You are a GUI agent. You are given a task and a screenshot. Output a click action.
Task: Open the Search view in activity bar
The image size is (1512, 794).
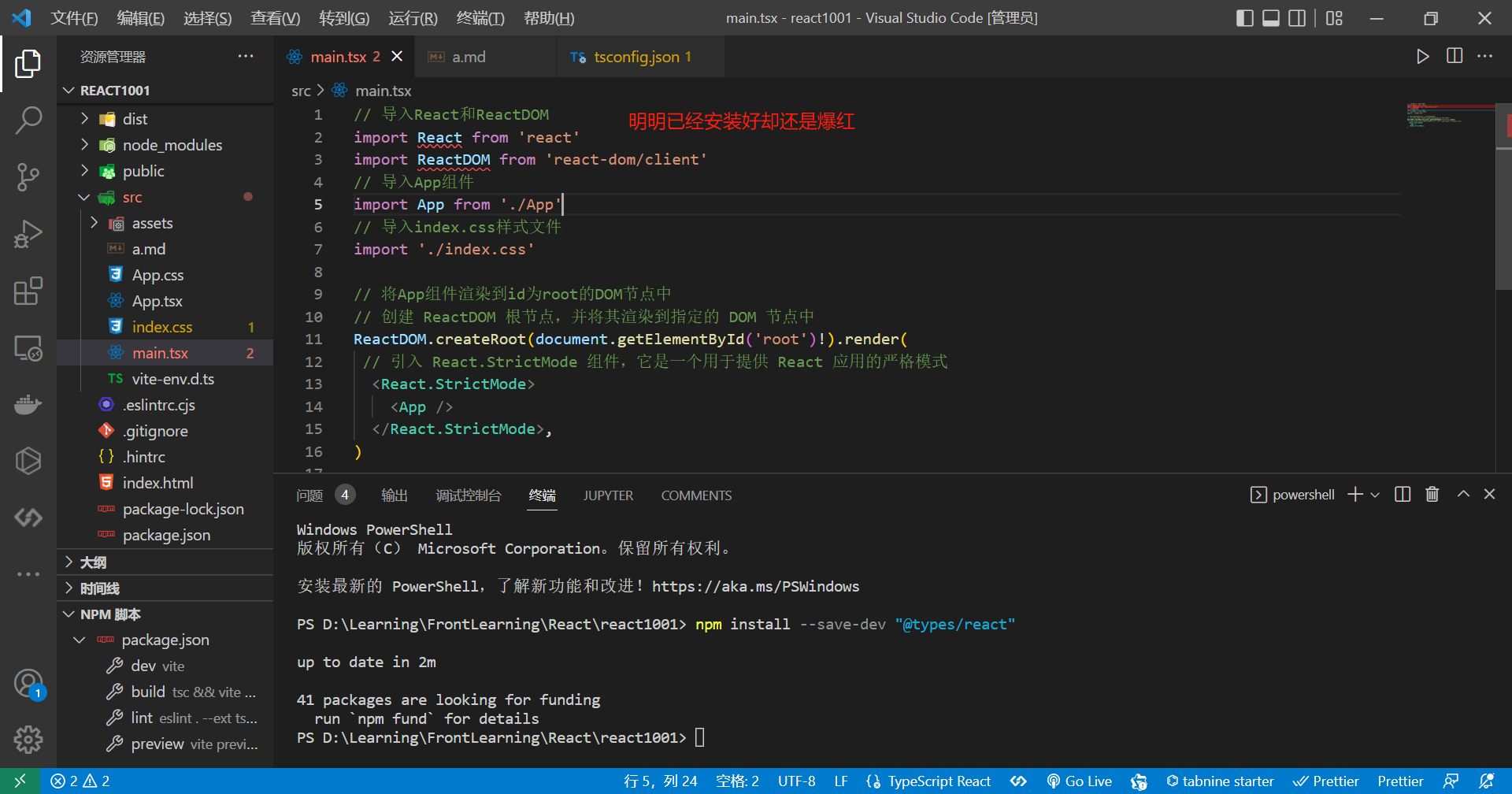pos(28,121)
